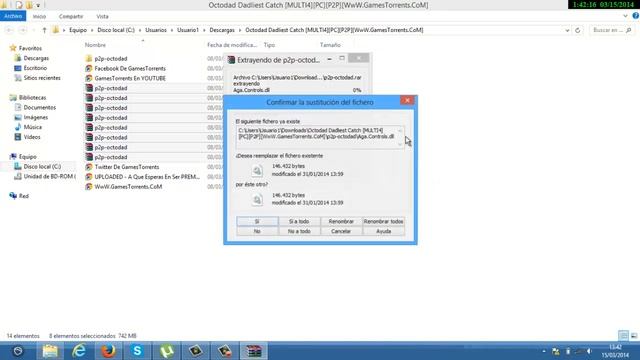The height and width of the screenshot is (360, 640).
Task: Choose 'Sí a todo' in replace dialog
Action: click(299, 221)
